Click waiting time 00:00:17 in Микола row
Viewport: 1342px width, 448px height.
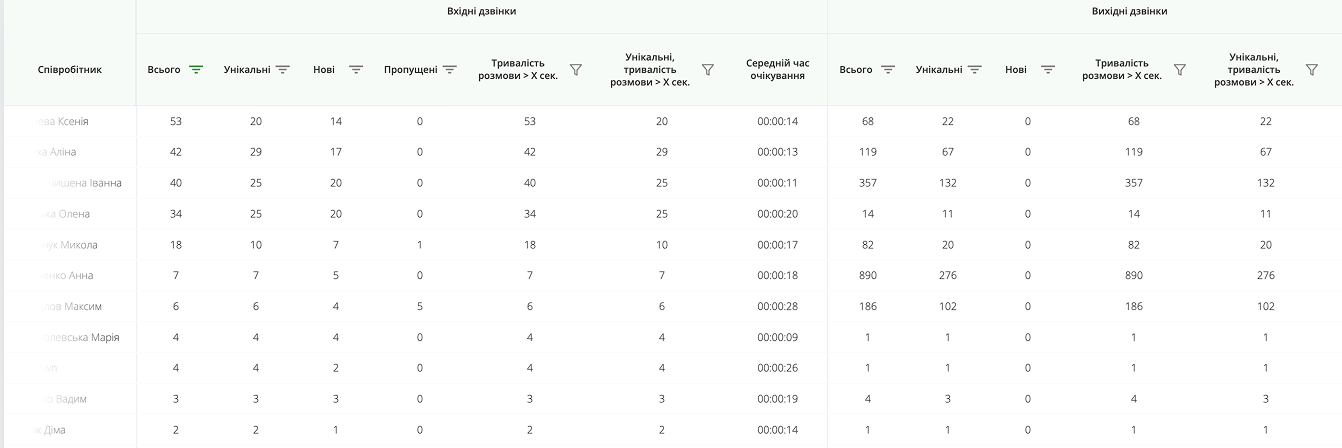click(x=777, y=245)
